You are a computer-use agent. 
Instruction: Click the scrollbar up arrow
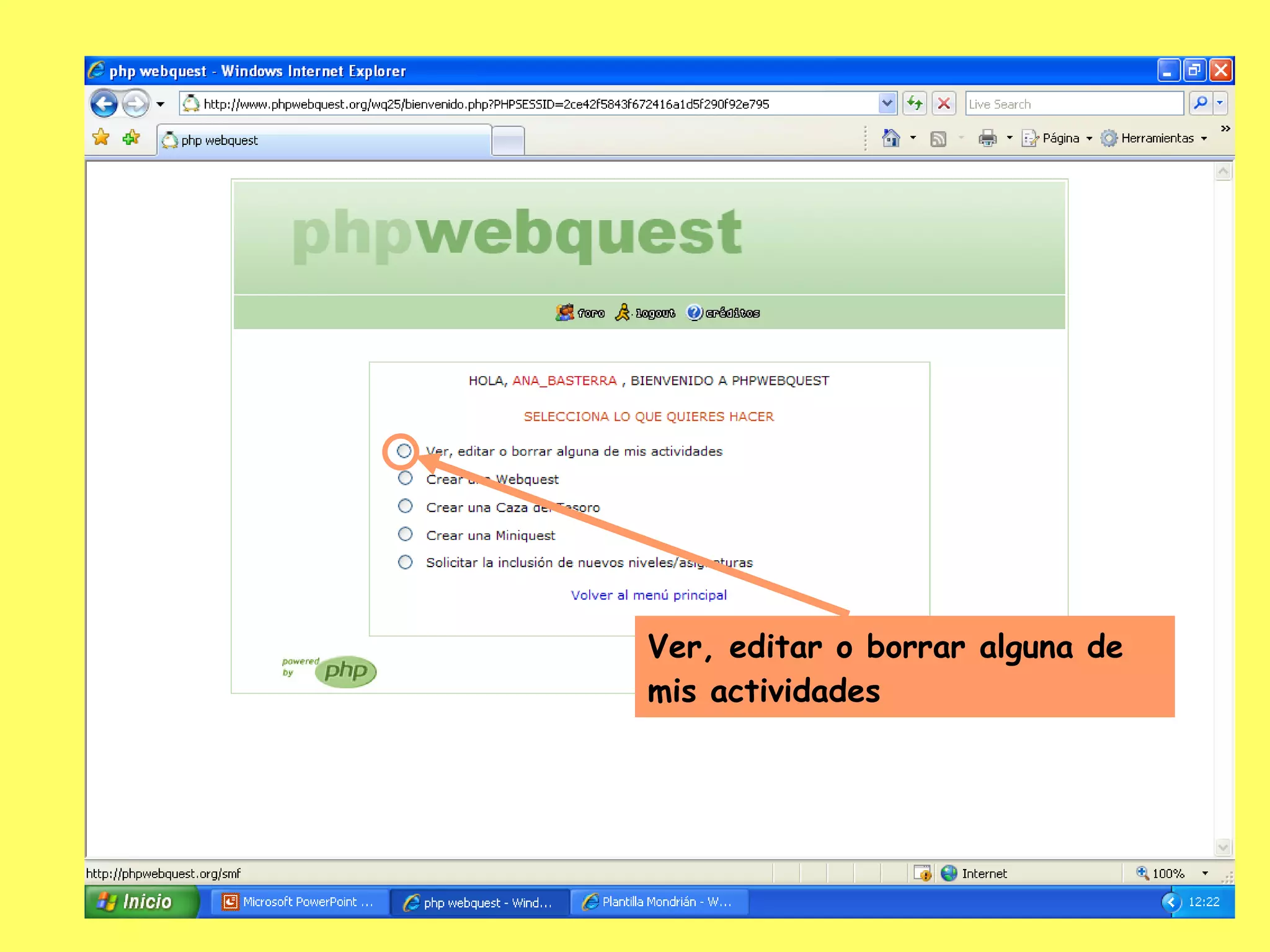pos(1223,172)
